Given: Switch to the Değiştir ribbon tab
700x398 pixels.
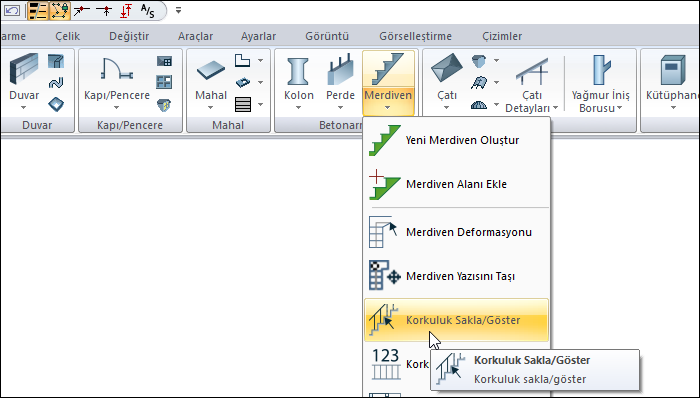Looking at the screenshot, I should click(x=129, y=36).
